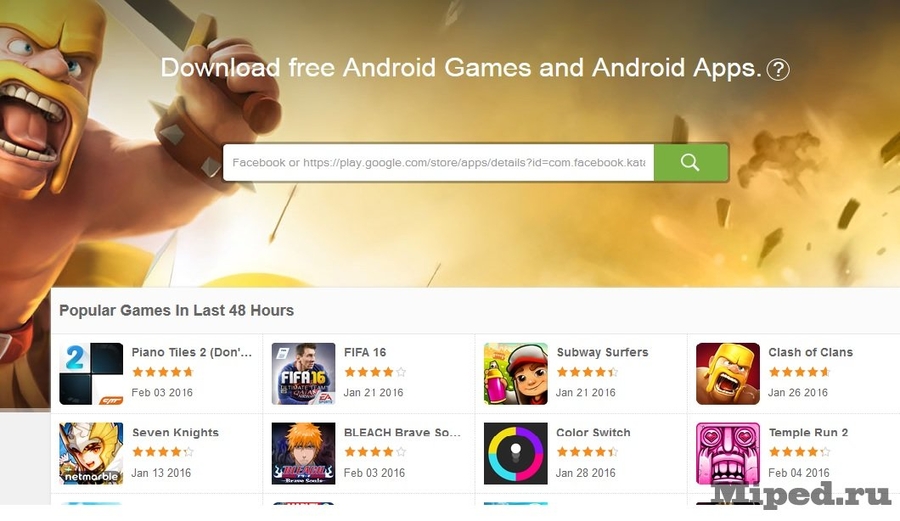
Task: Open the Piano Tiles 2 app icon
Action: point(91,374)
